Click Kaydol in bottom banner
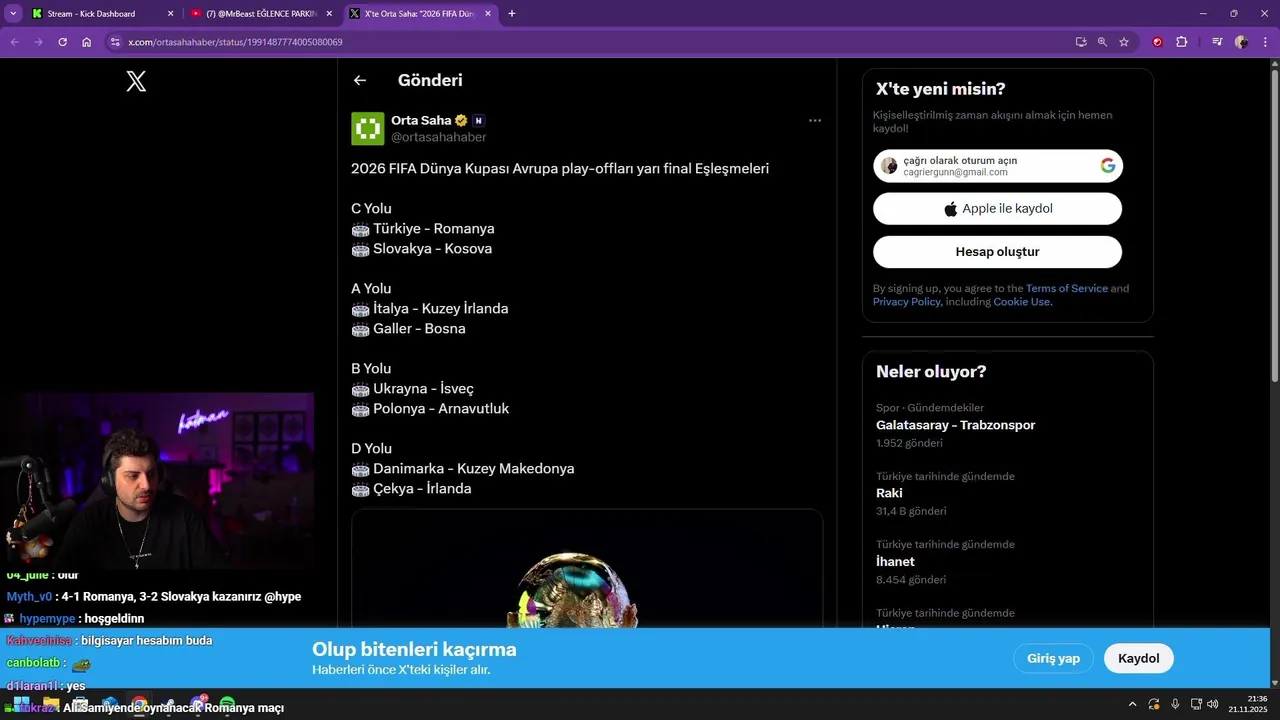This screenshot has width=1280, height=720. pos(1138,658)
